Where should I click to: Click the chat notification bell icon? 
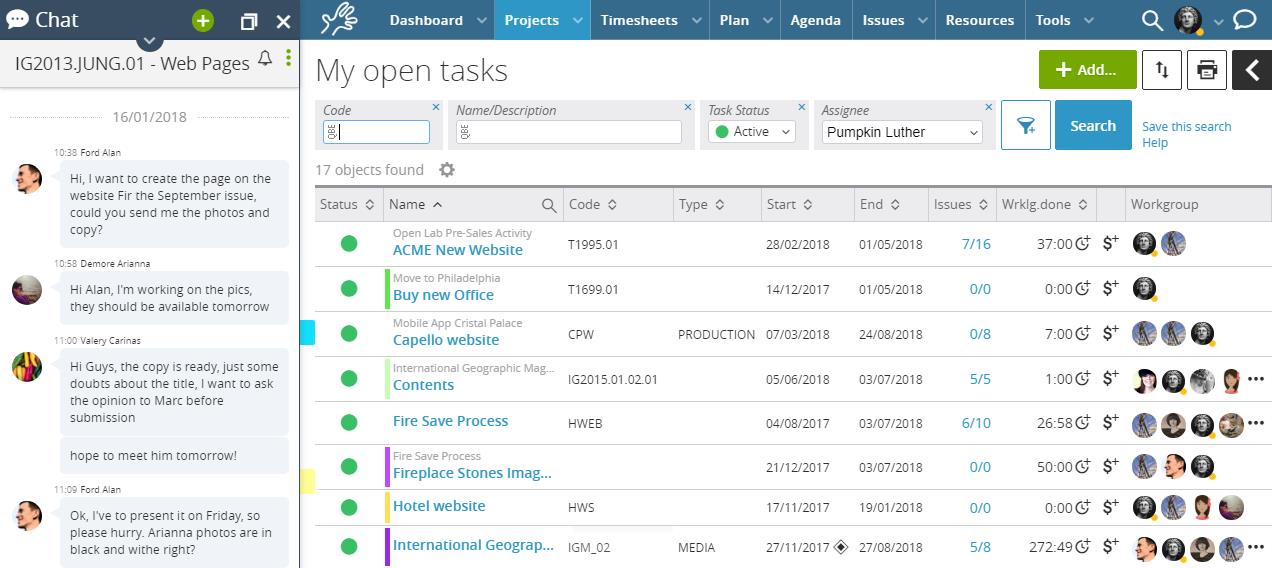[265, 60]
